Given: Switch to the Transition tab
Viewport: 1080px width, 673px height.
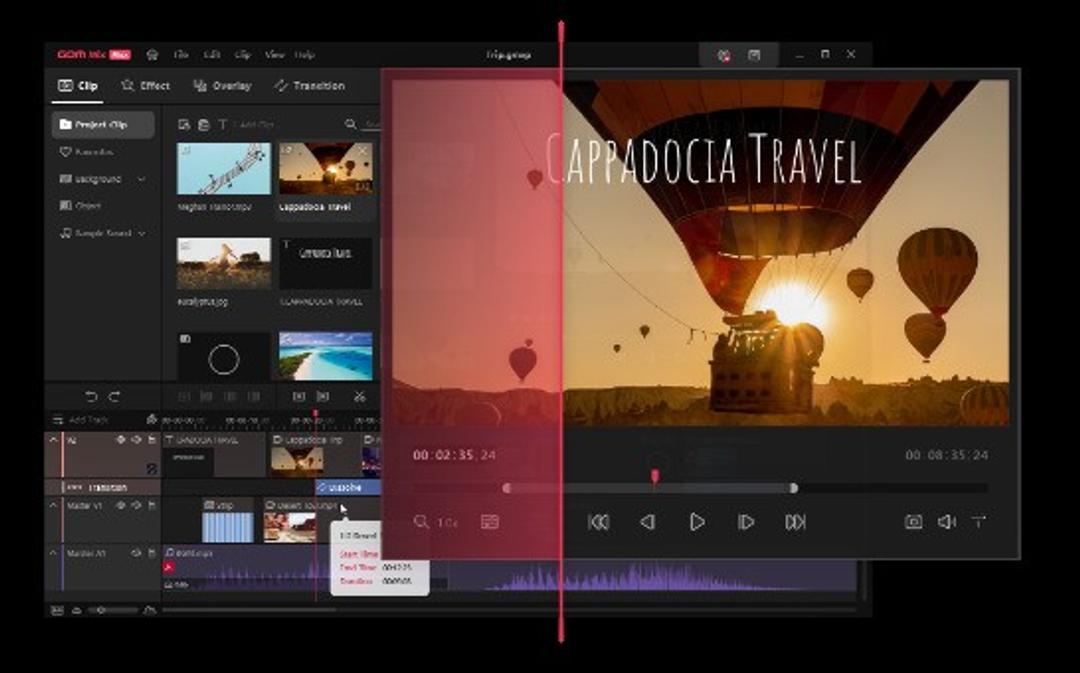Looking at the screenshot, I should click(x=309, y=85).
